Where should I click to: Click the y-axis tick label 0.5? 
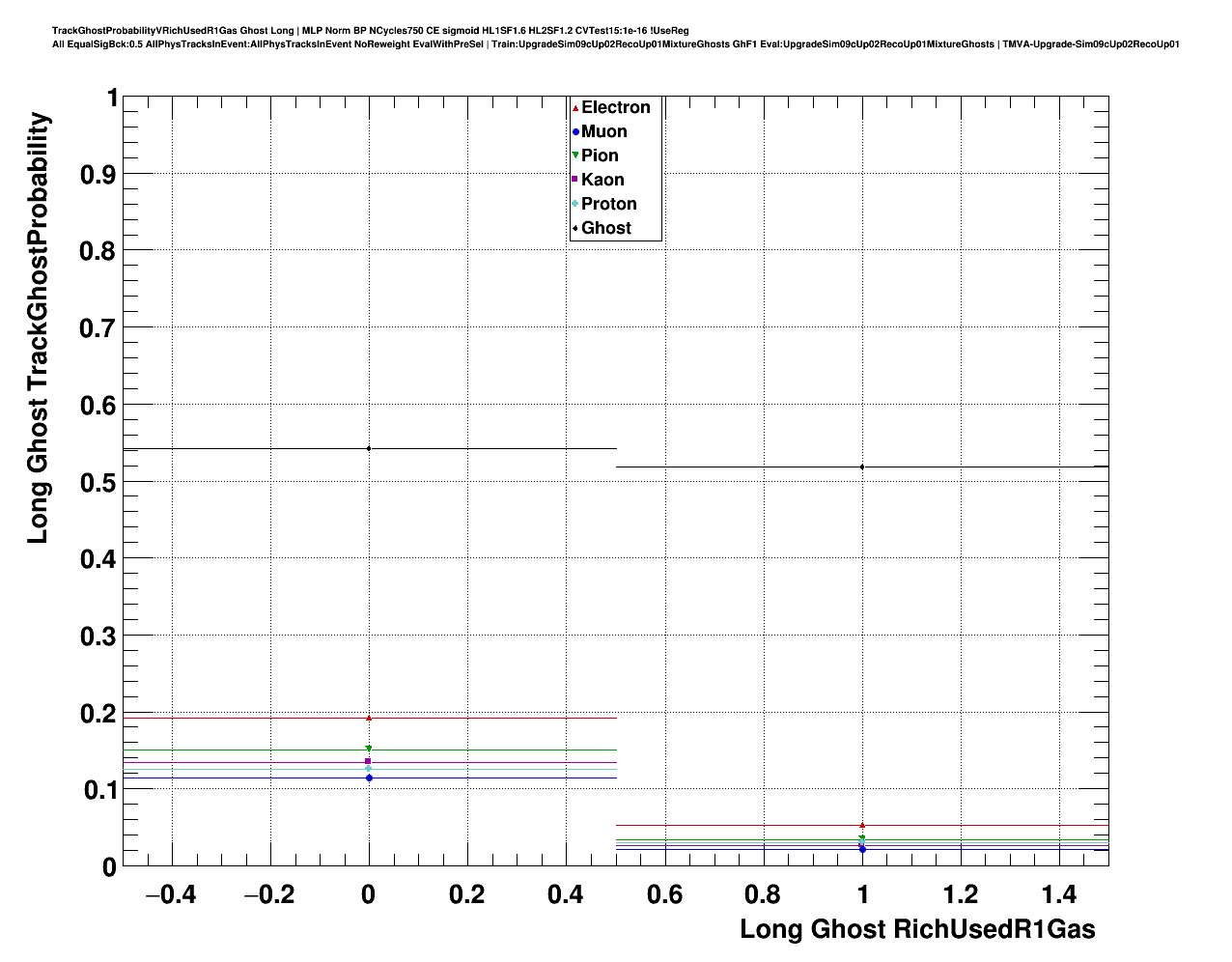point(98,482)
